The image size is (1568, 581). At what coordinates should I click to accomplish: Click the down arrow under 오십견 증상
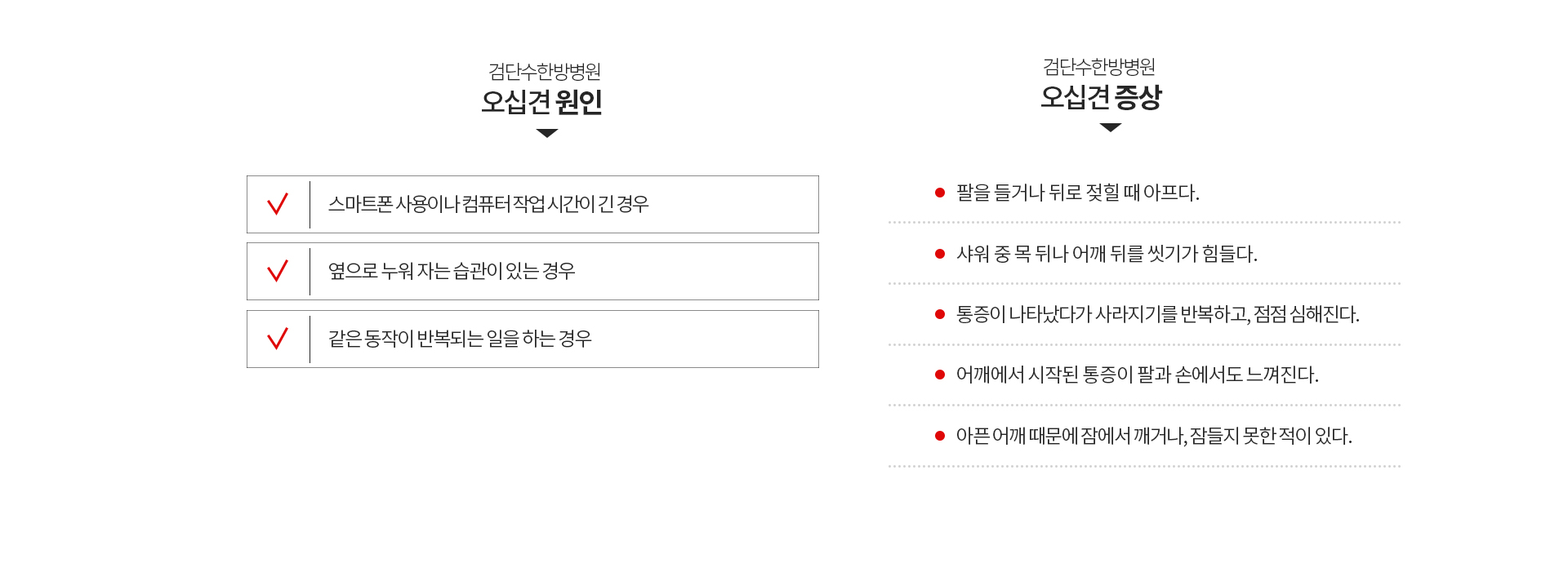coord(1111,127)
